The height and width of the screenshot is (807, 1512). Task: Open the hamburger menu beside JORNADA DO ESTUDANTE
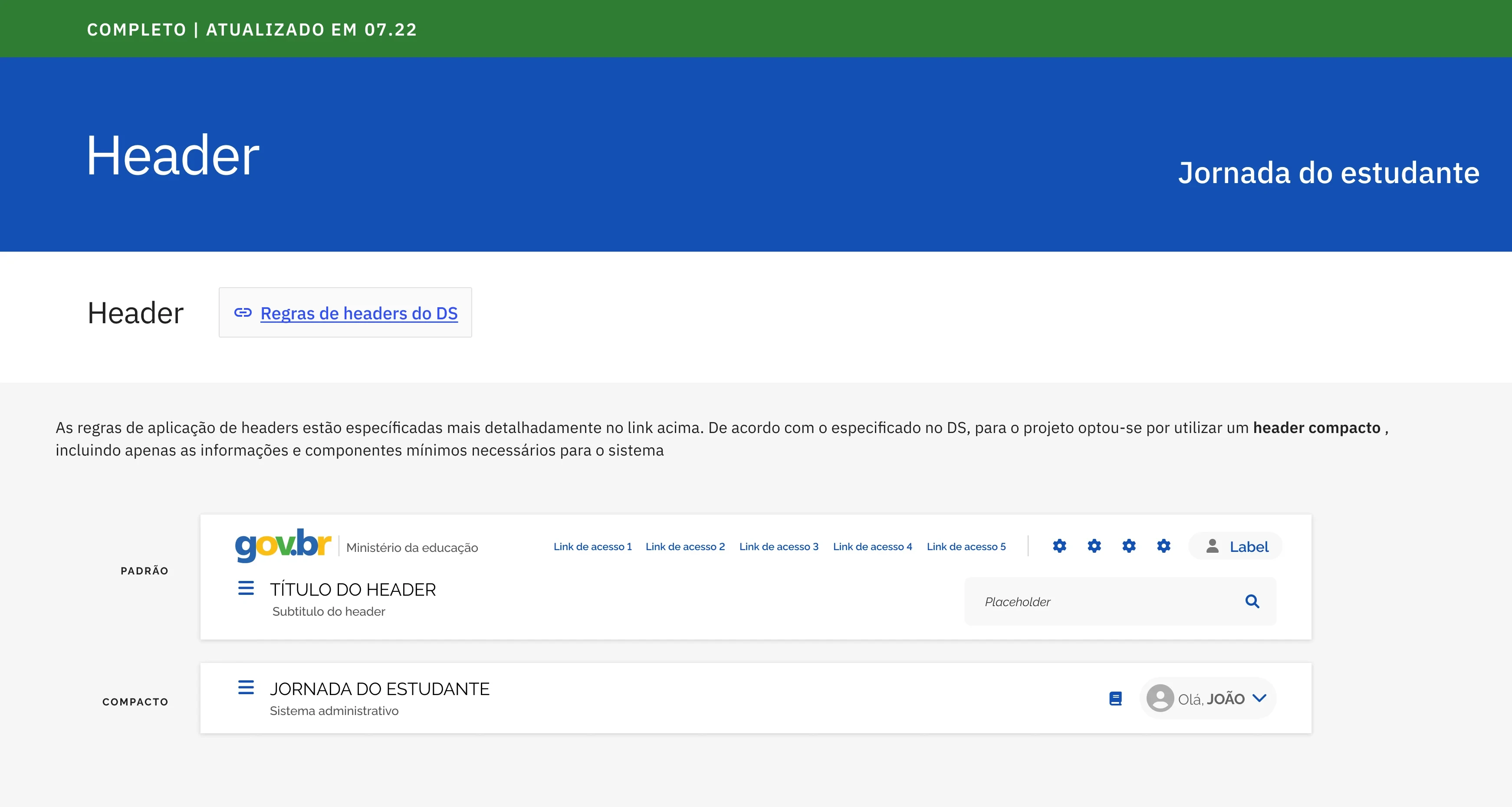point(246,687)
